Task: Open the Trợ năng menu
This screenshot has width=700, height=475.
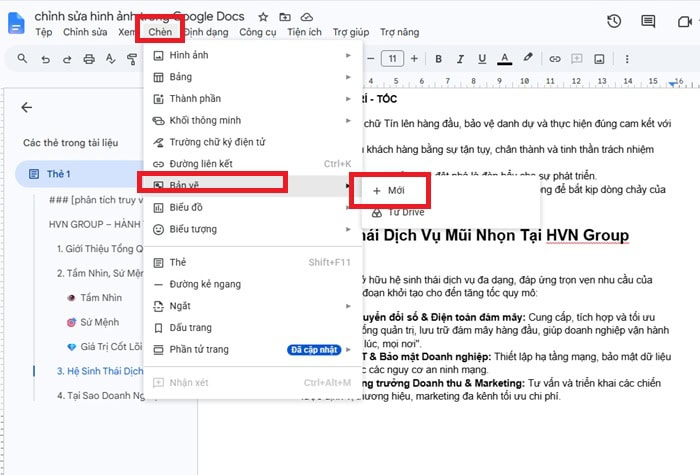Action: click(400, 32)
